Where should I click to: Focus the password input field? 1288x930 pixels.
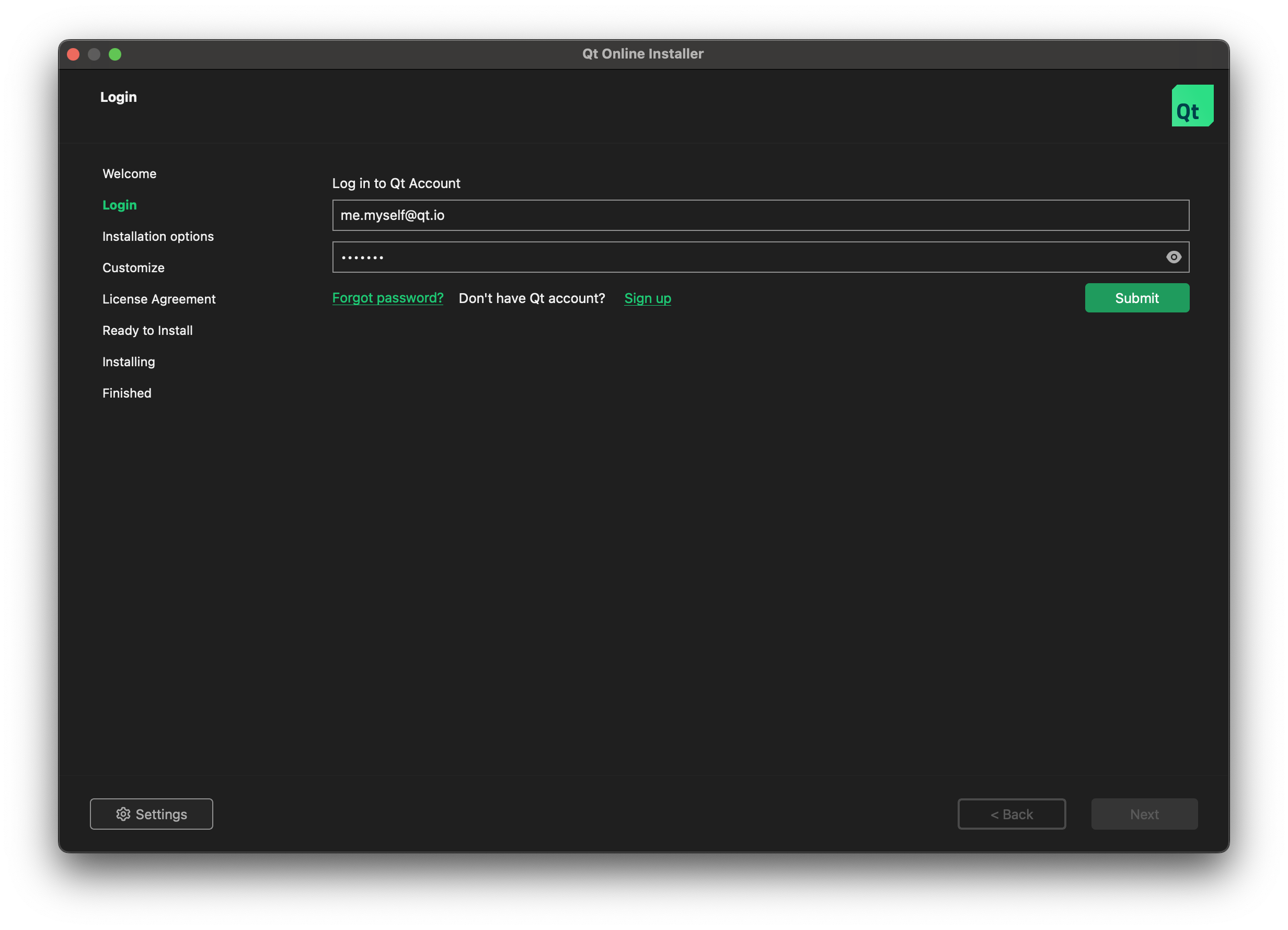click(761, 257)
